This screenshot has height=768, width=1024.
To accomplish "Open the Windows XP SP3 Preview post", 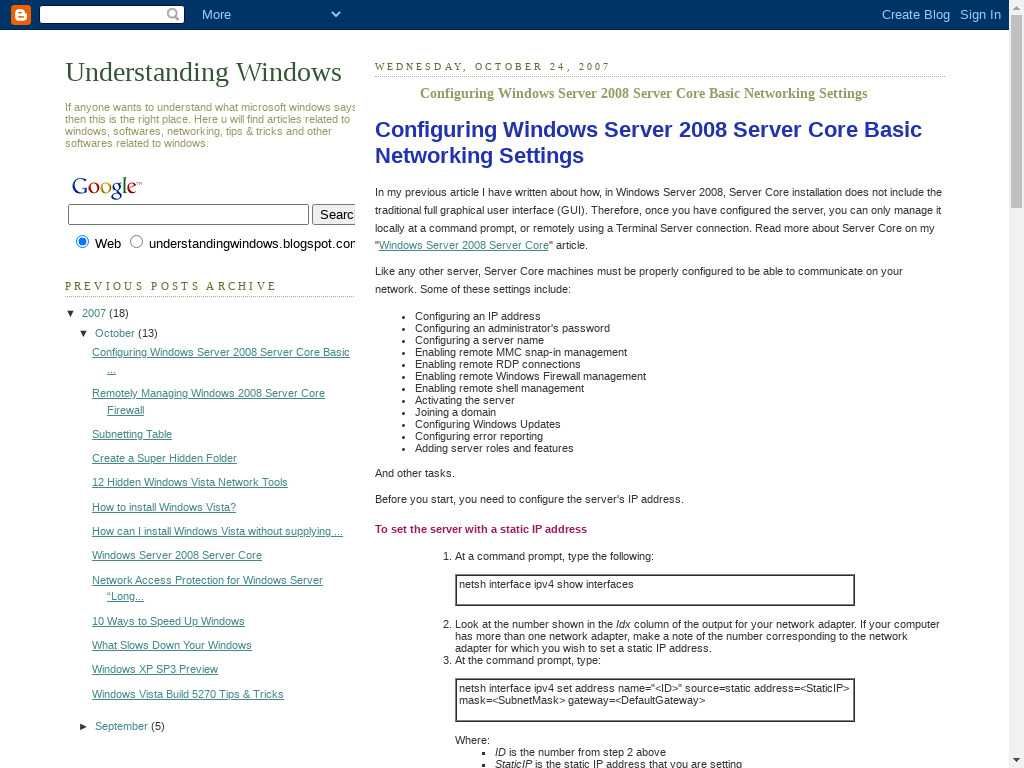I will click(x=155, y=669).
